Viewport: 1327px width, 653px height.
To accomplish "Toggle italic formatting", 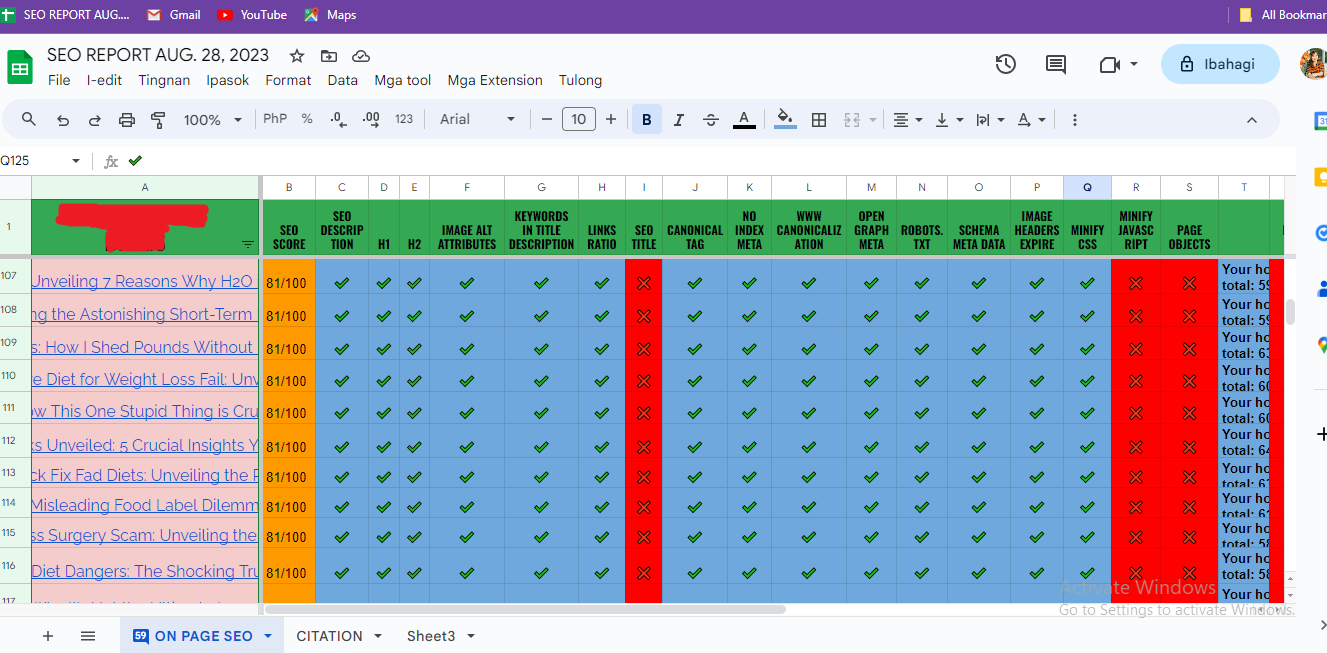I will point(679,120).
